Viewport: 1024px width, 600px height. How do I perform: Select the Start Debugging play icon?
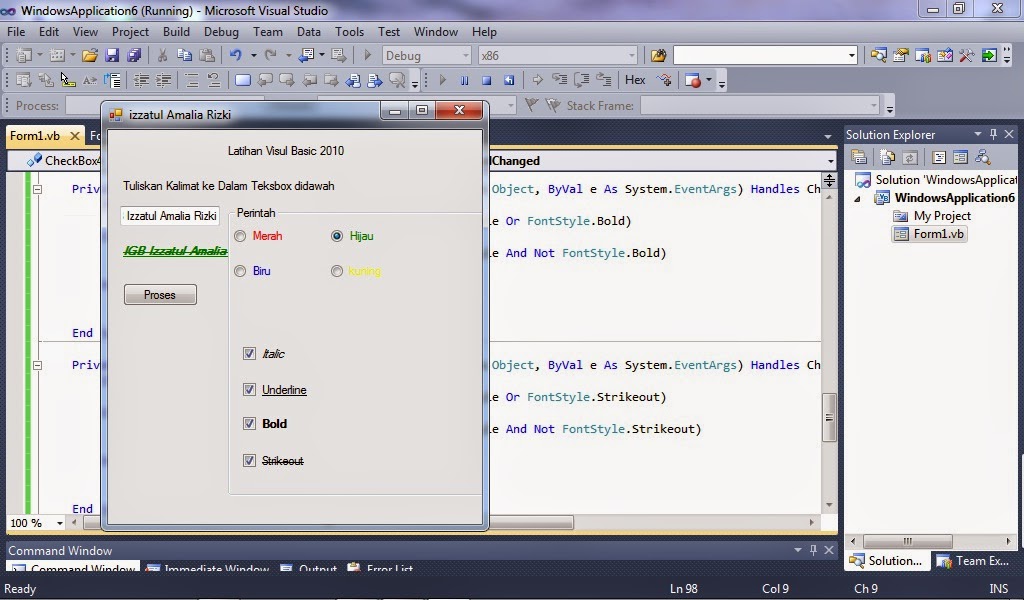pyautogui.click(x=442, y=79)
